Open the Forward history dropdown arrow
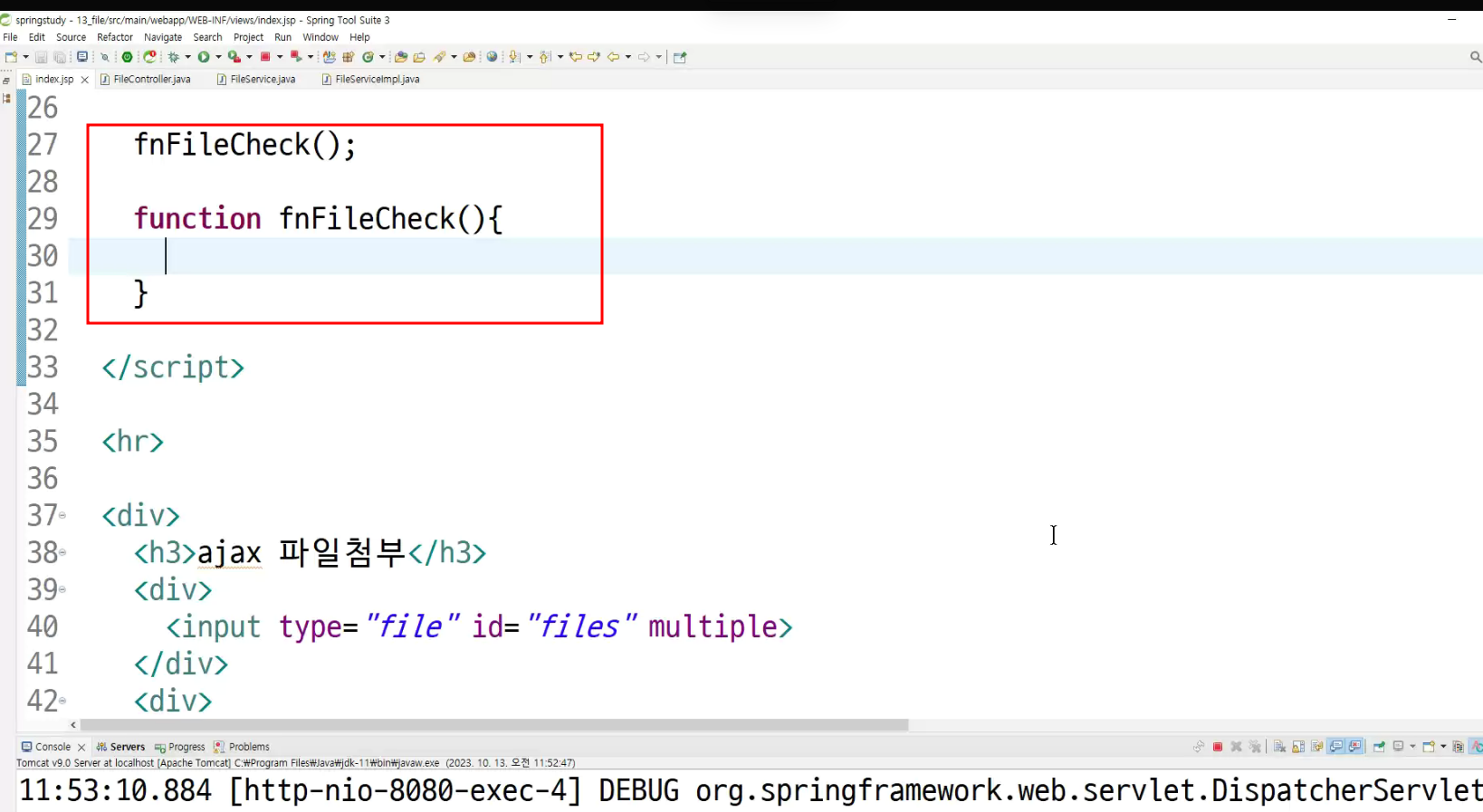This screenshot has height=812, width=1483. click(658, 57)
